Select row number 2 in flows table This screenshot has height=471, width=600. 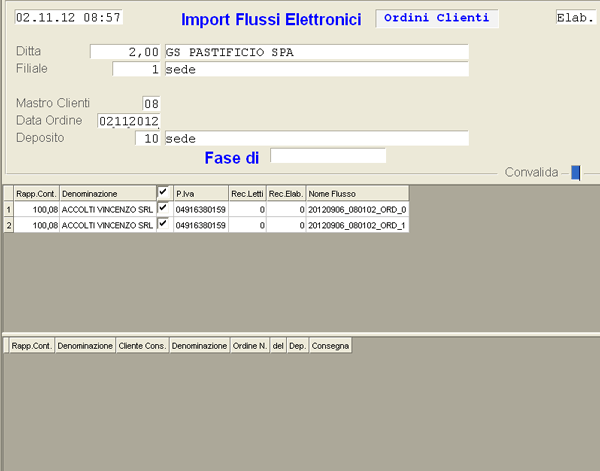(x=8, y=225)
